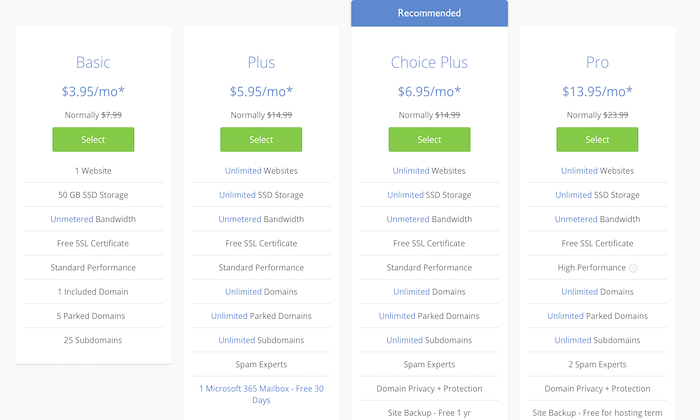
Task: Click Unlimited SSD Storage in Choice Plus plan
Action: coord(429,195)
